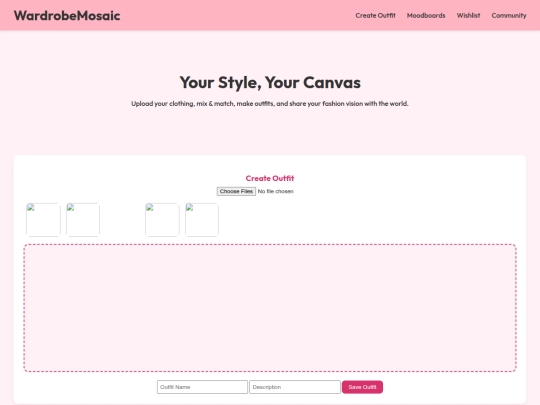Click the 'Your Style, Your Canvas' heading

click(270, 83)
